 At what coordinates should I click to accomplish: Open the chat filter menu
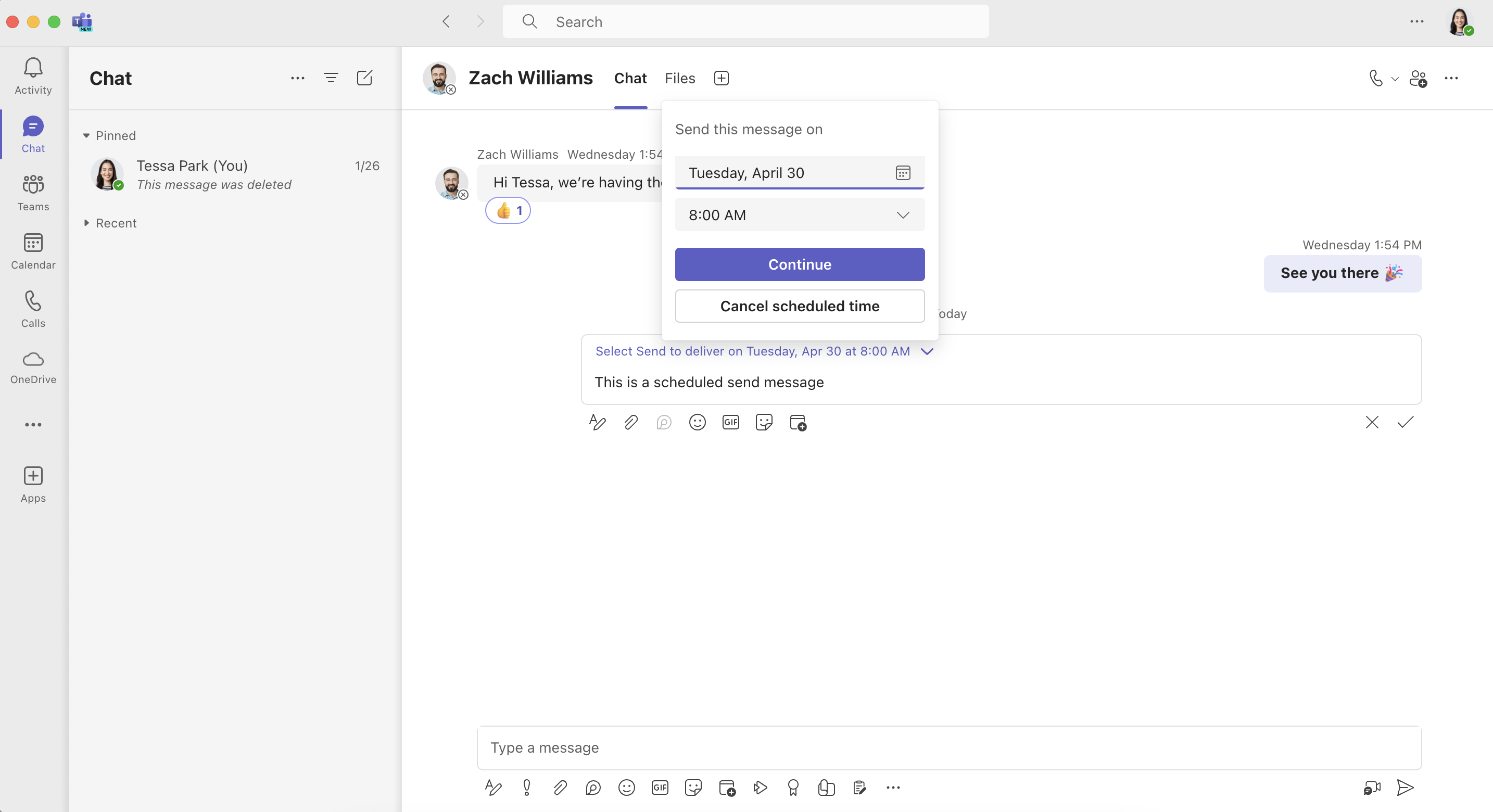331,78
